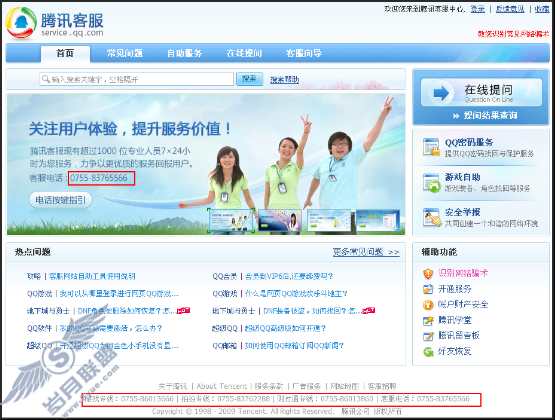Click the 攻略 category label
Image resolution: width=555 pixels, height=420 pixels.
tap(34, 276)
